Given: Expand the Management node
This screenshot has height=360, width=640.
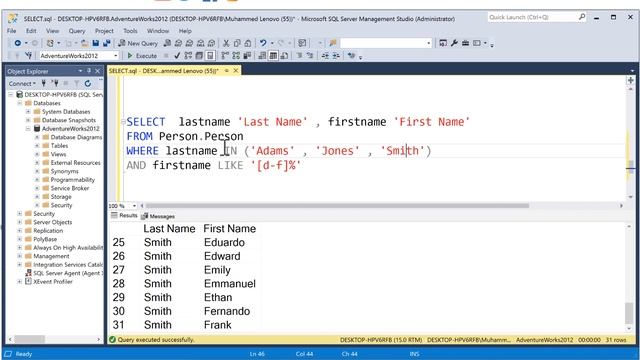Looking at the screenshot, I should pos(19,256).
